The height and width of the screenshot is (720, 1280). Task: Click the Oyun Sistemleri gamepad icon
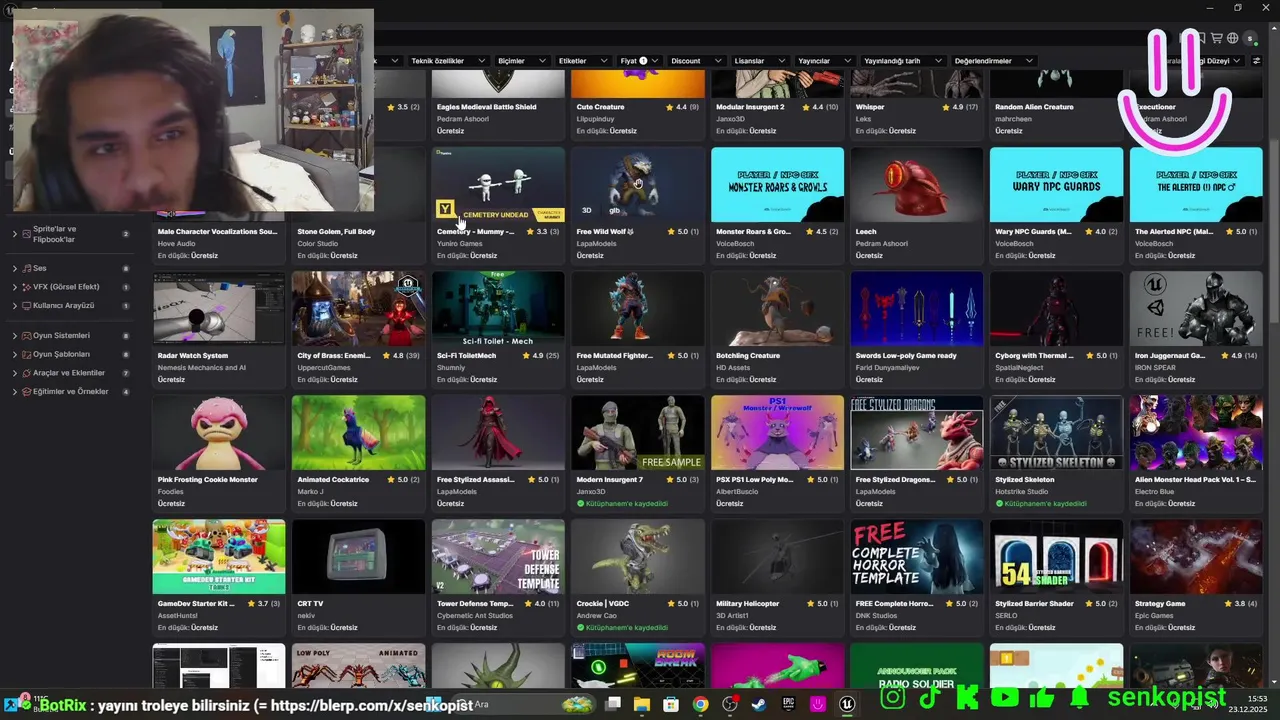pyautogui.click(x=25, y=336)
